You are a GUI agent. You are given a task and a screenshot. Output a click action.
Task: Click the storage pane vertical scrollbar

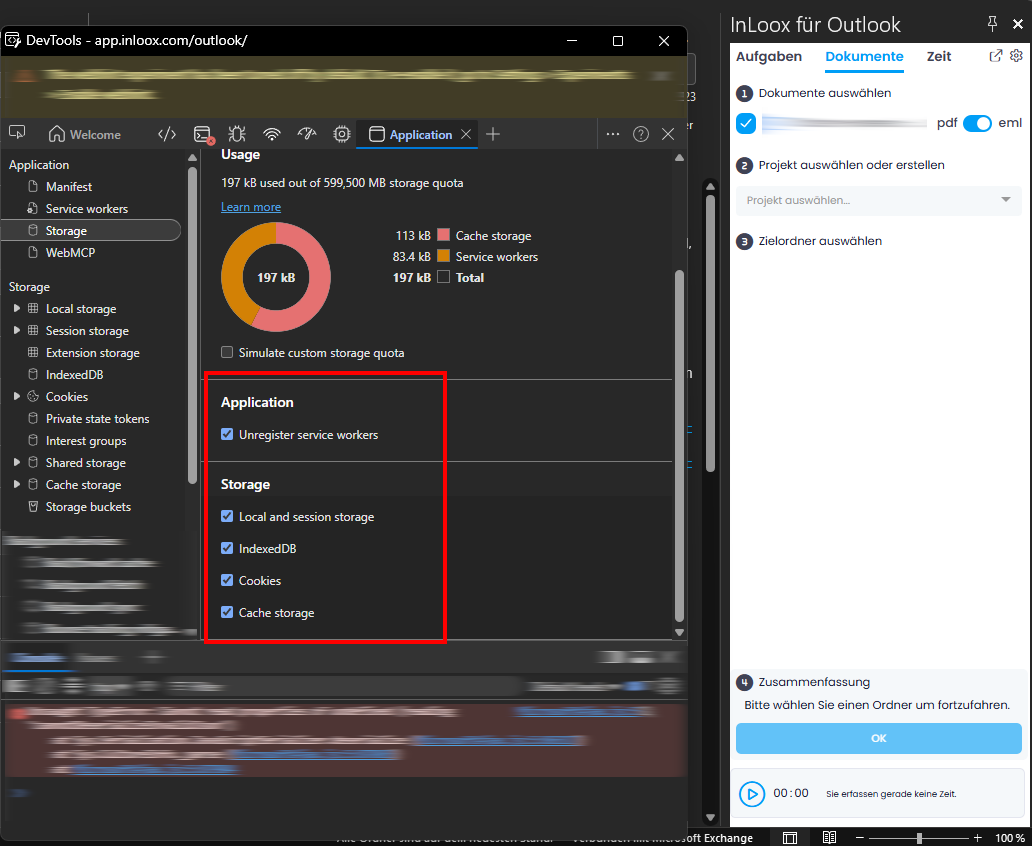tap(680, 446)
